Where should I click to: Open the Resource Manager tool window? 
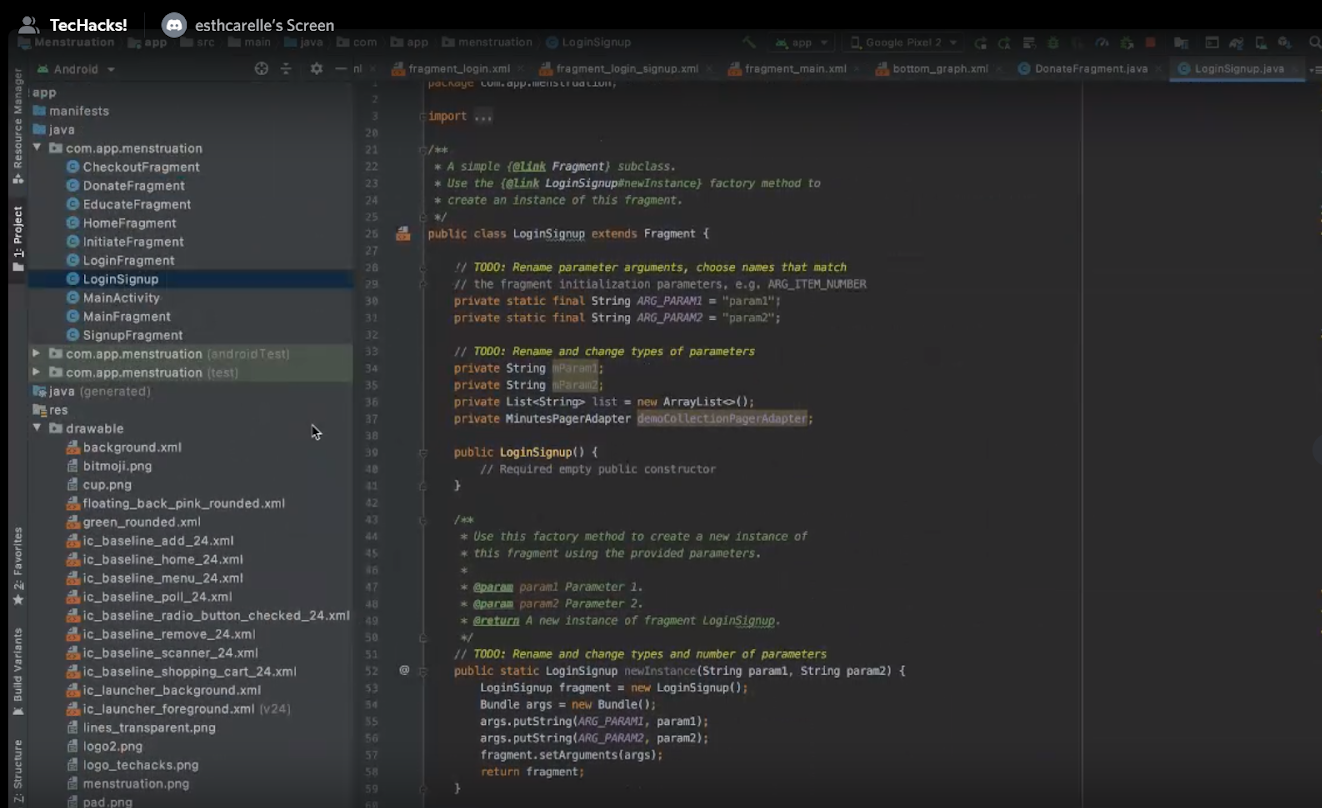point(17,126)
